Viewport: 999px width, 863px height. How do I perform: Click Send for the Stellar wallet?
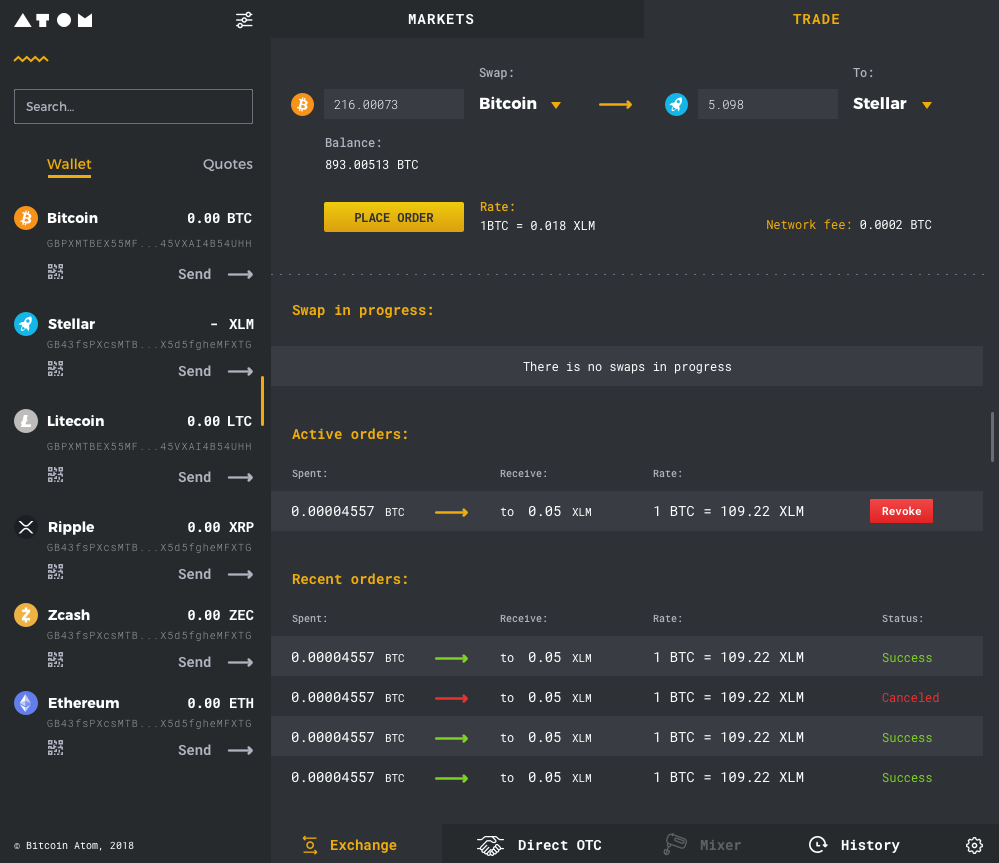(194, 371)
